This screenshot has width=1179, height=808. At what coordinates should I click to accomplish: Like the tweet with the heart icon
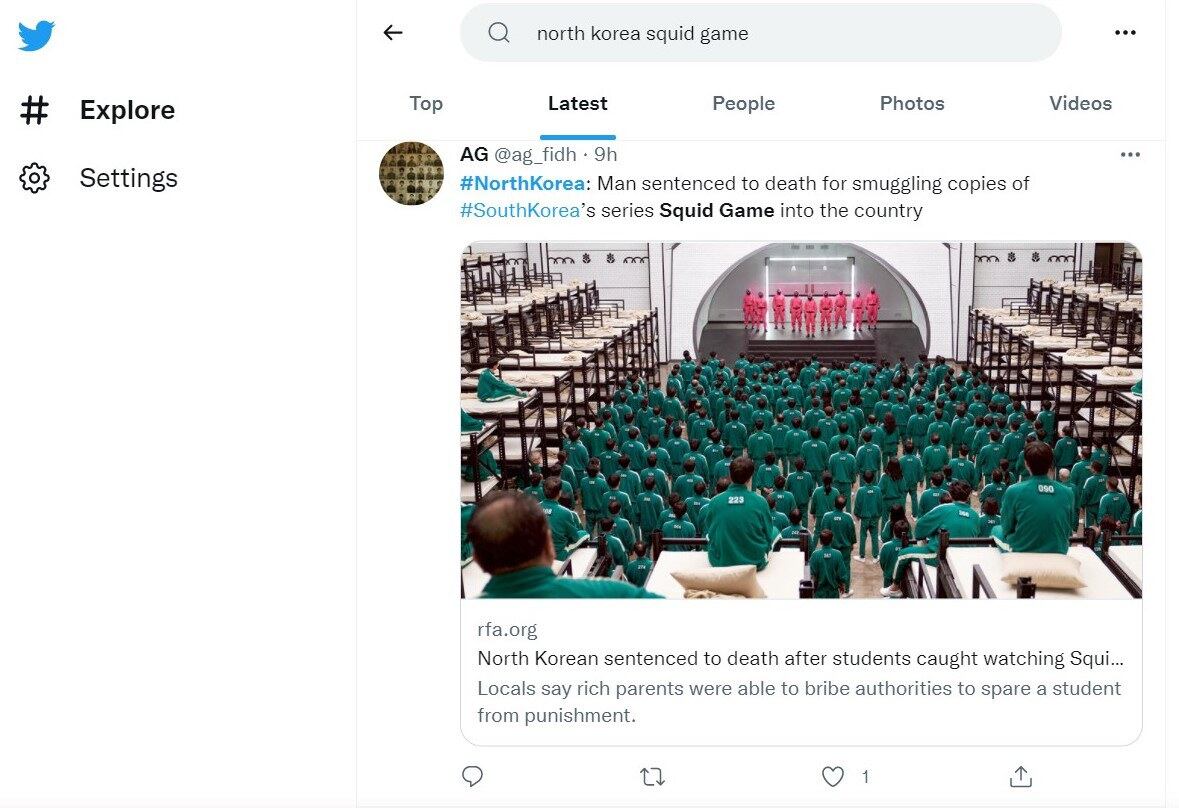coord(833,776)
